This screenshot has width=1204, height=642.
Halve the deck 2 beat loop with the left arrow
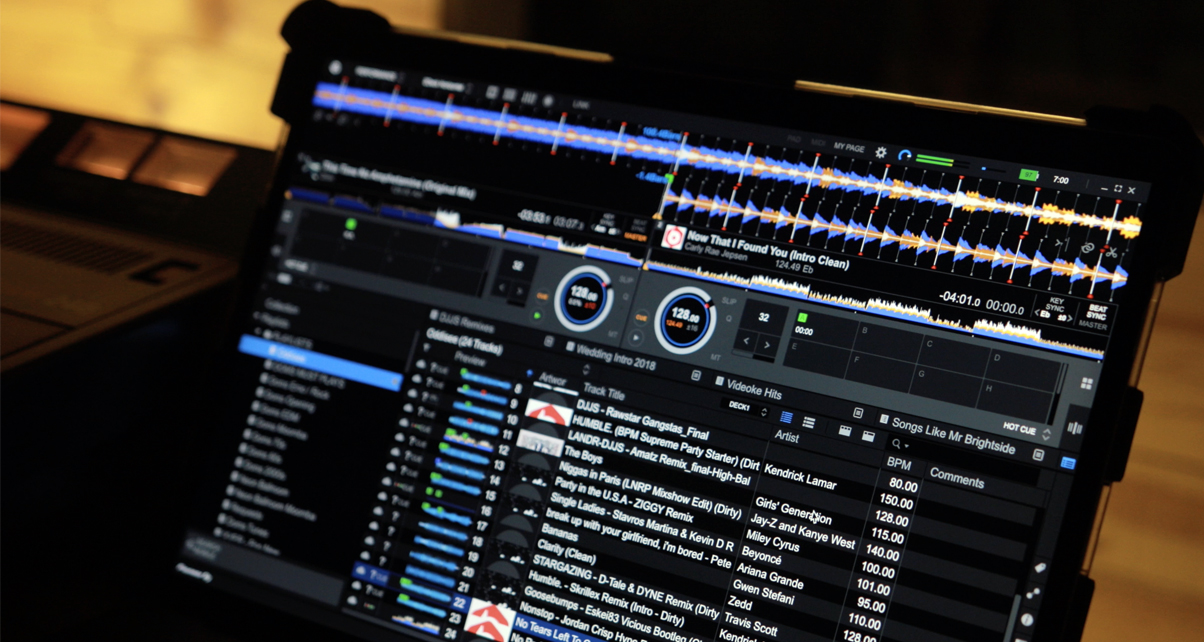pyautogui.click(x=746, y=342)
